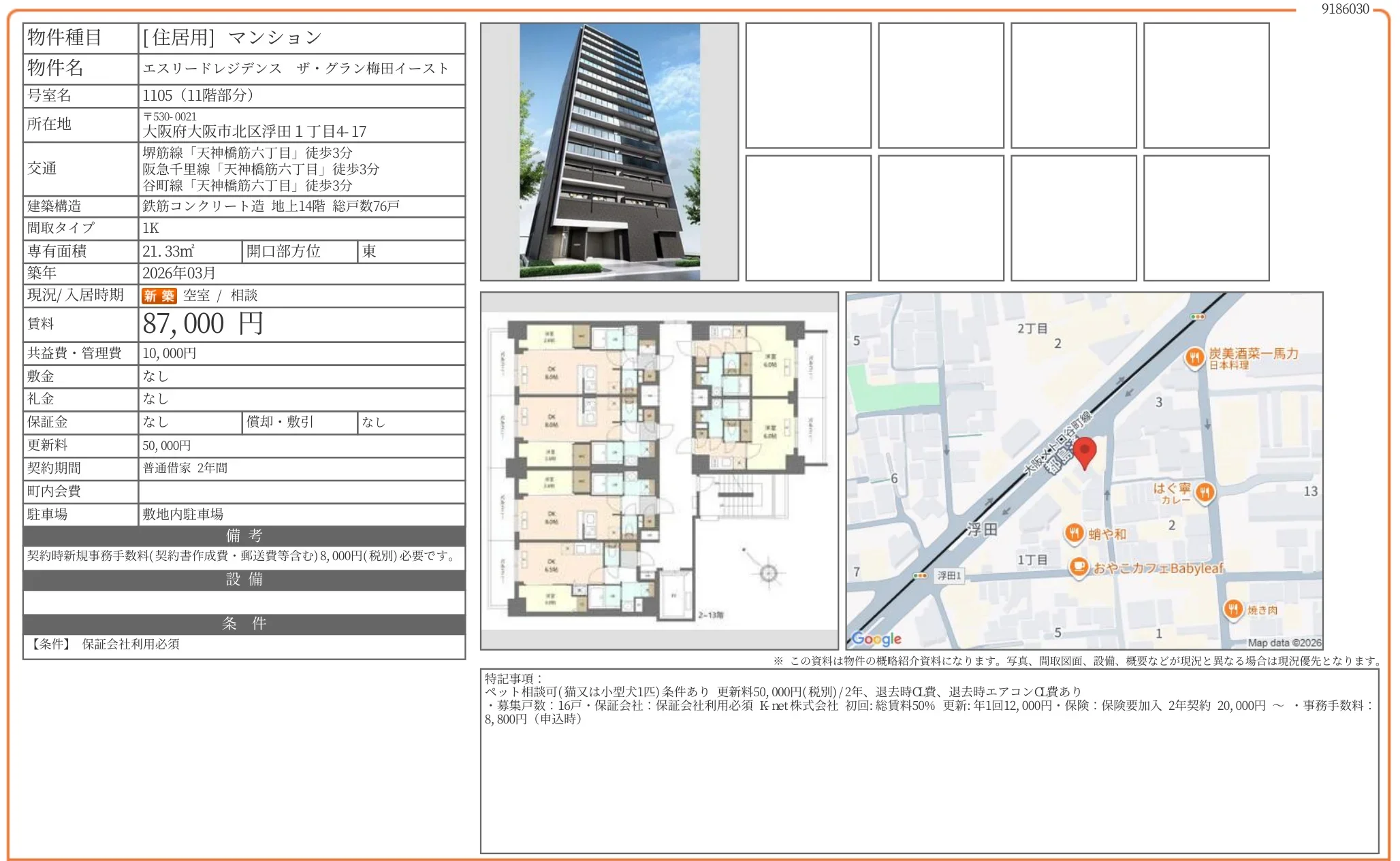Click the orange 新築 badge

pyautogui.click(x=159, y=296)
